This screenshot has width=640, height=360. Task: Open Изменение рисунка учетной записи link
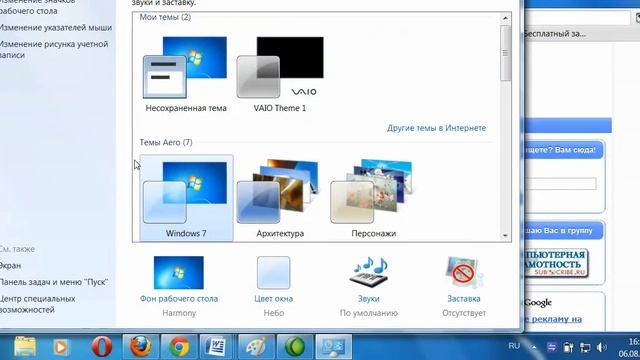coord(54,49)
